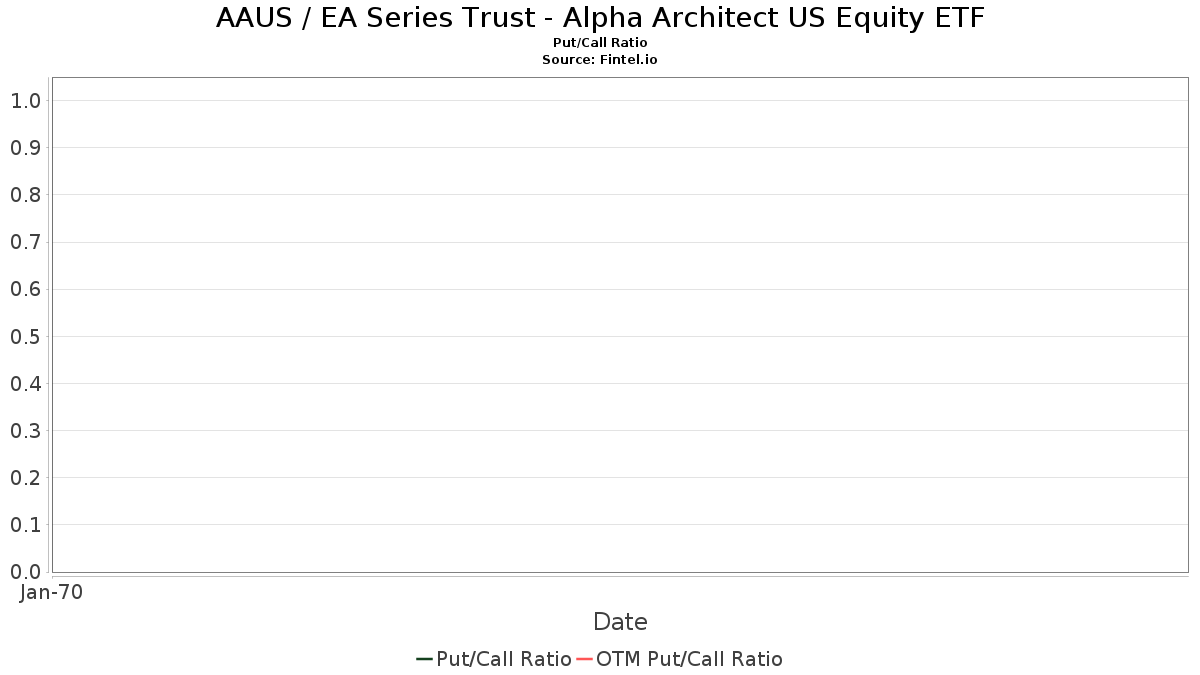Click the Jan-70 x-axis tick label

tap(51, 592)
